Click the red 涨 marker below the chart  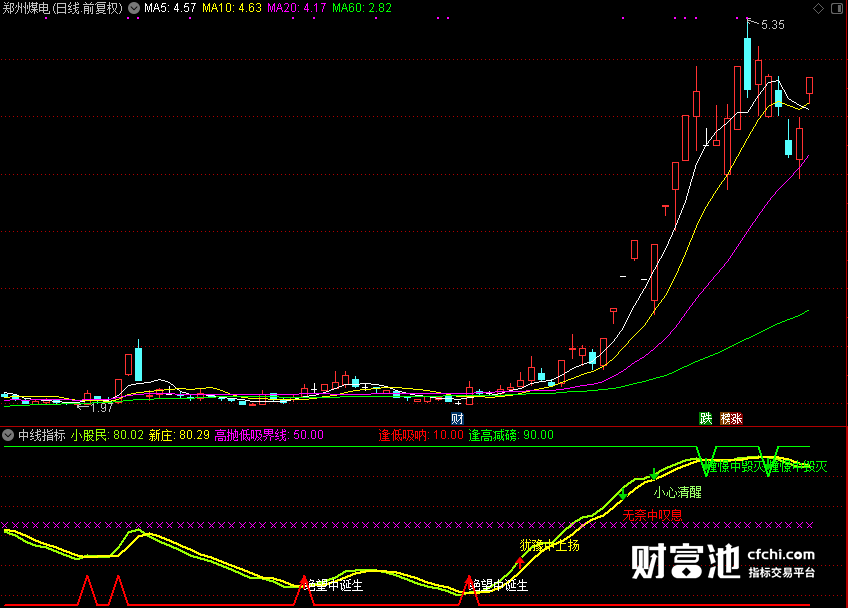(x=737, y=418)
